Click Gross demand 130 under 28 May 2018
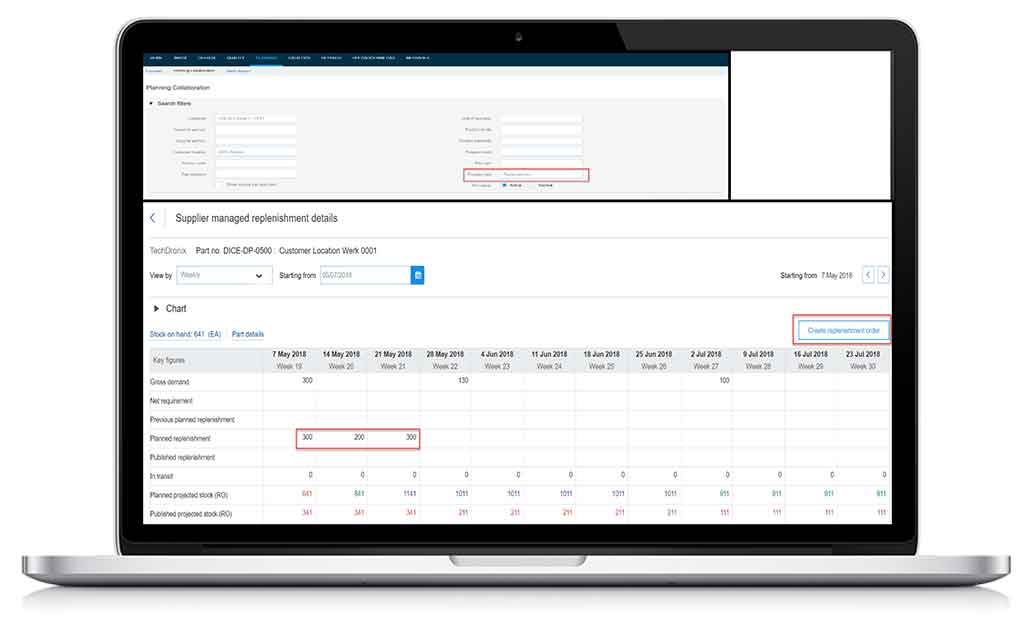The image size is (1024, 624). pos(463,381)
